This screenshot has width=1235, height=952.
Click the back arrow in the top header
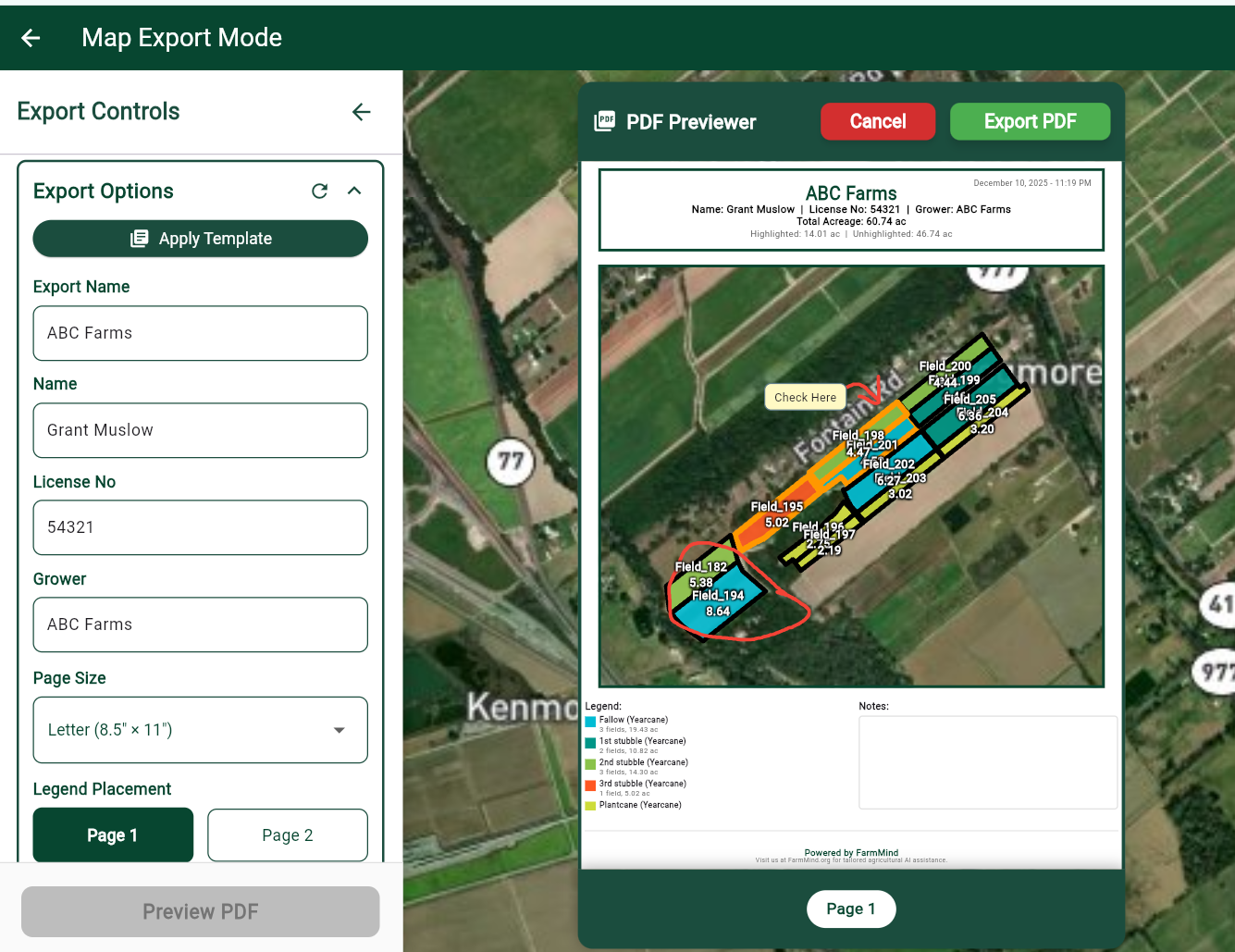coord(31,38)
